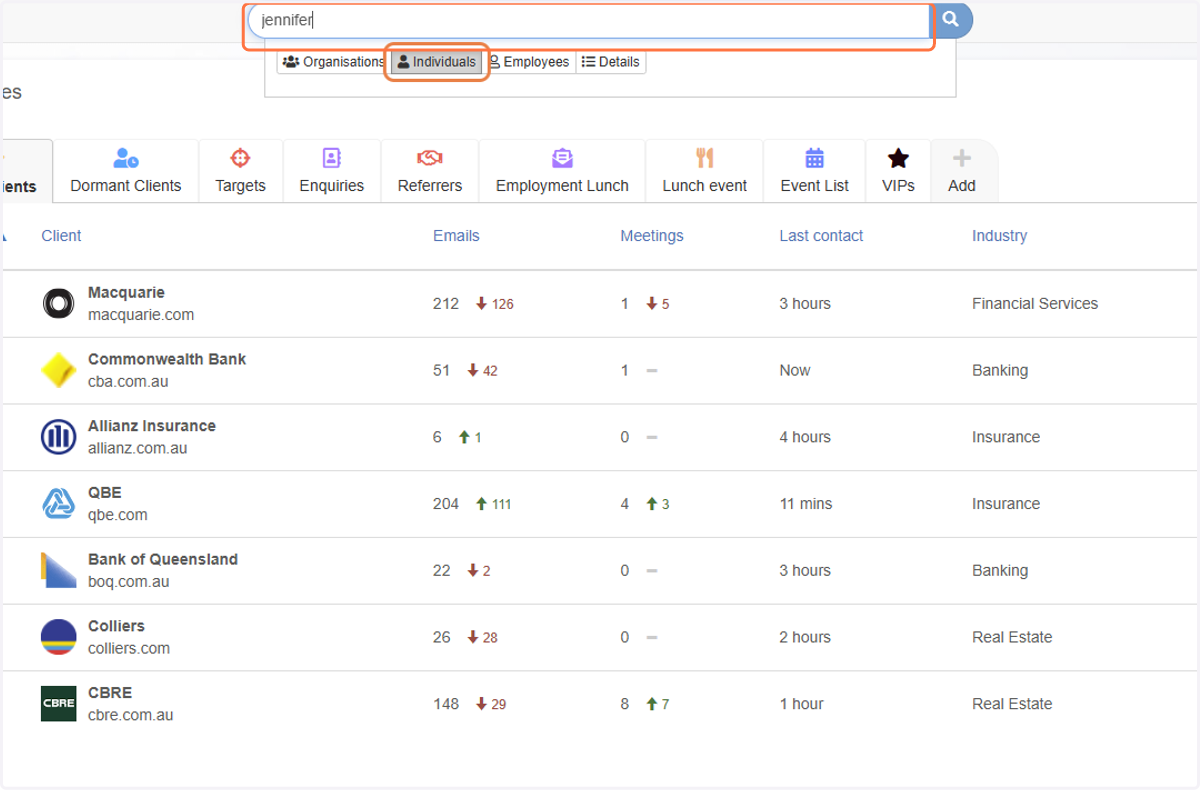
Task: Sort by Client column header
Action: (61, 236)
